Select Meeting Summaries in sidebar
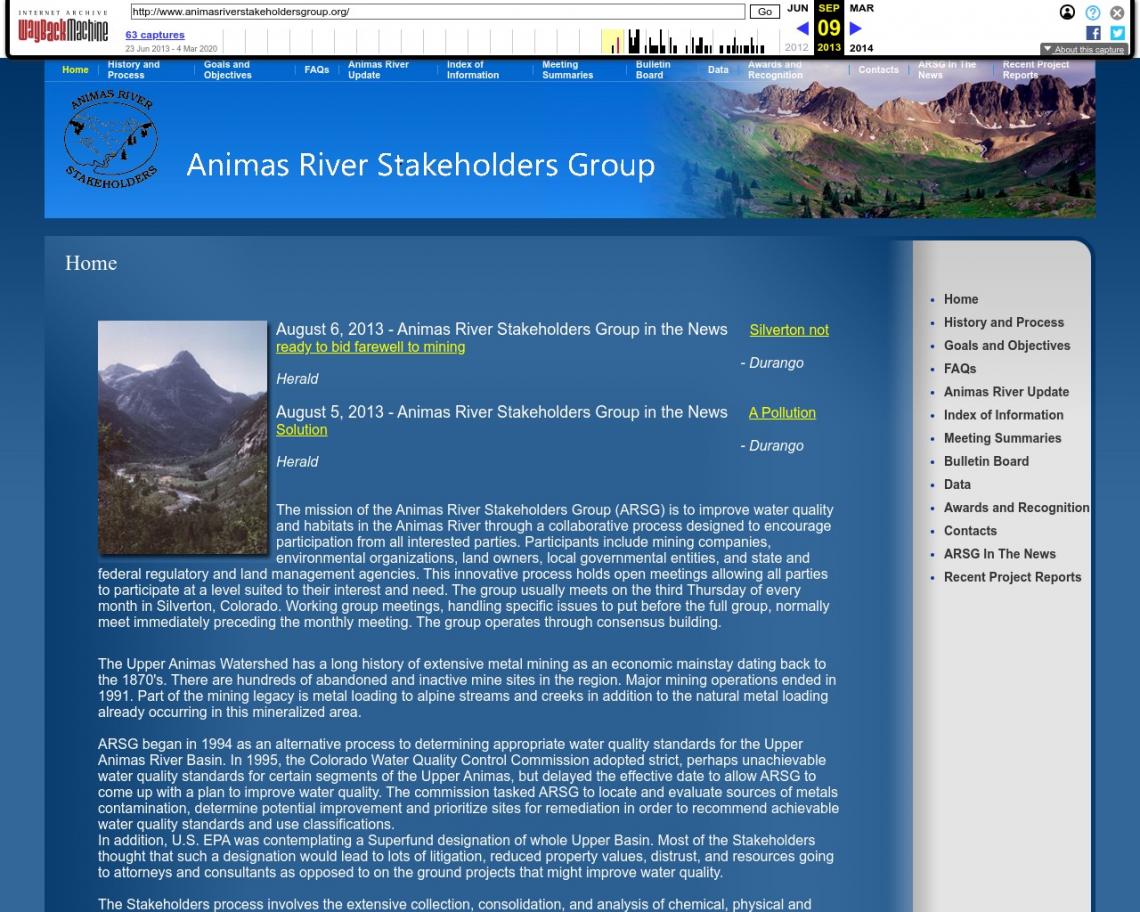This screenshot has height=912, width=1140. click(x=1003, y=439)
